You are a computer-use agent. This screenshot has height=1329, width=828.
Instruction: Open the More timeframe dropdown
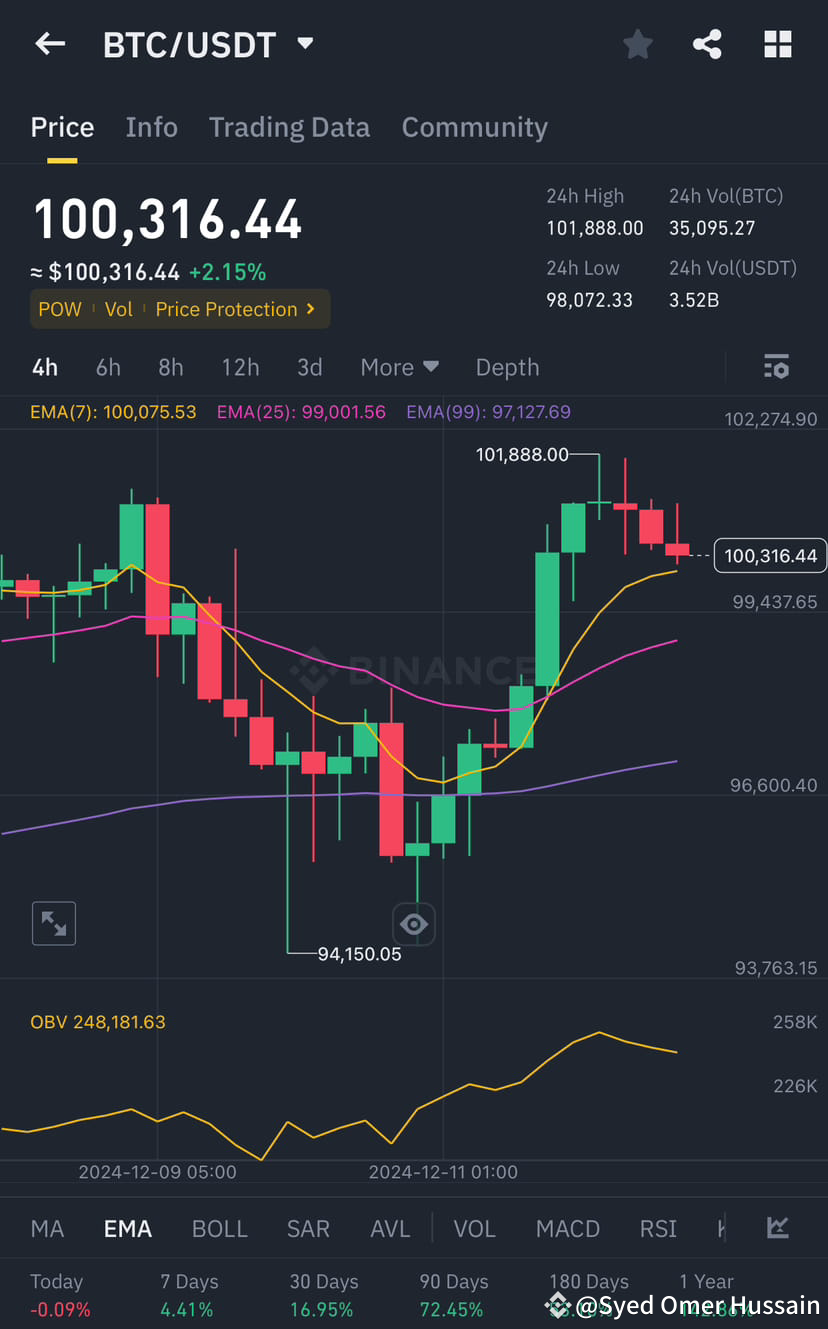(399, 367)
